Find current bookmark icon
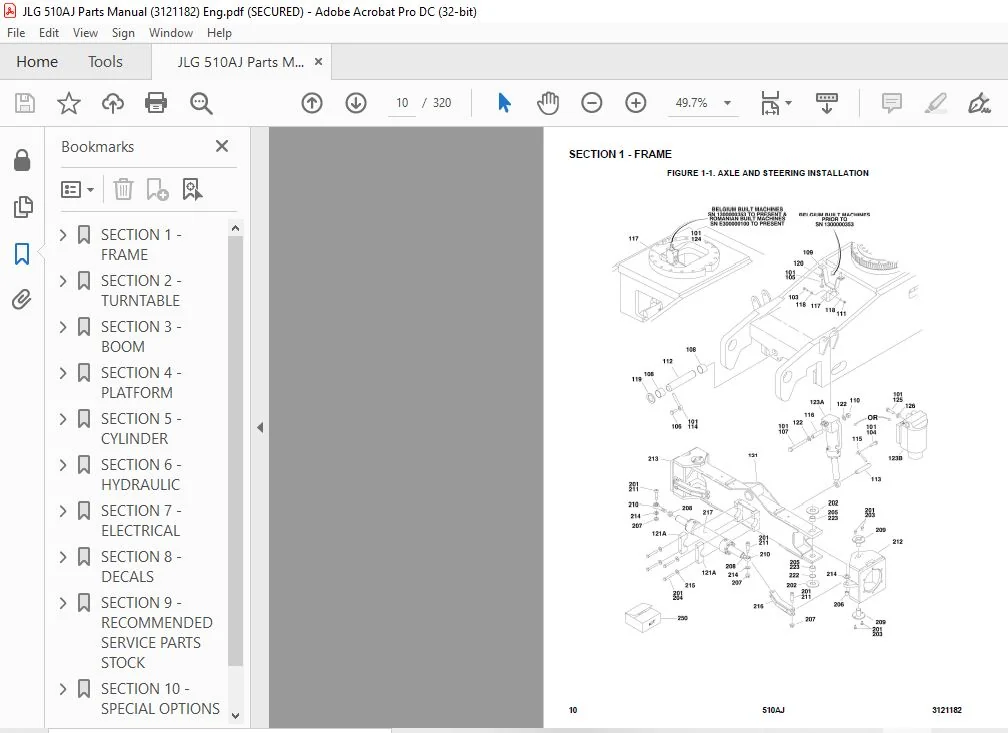Viewport: 1008px width, 733px height. coord(192,189)
